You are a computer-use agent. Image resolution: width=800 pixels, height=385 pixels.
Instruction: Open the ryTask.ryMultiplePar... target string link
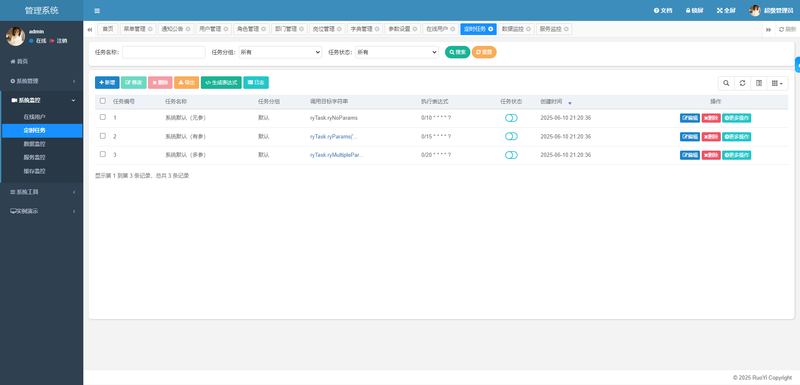pos(336,155)
